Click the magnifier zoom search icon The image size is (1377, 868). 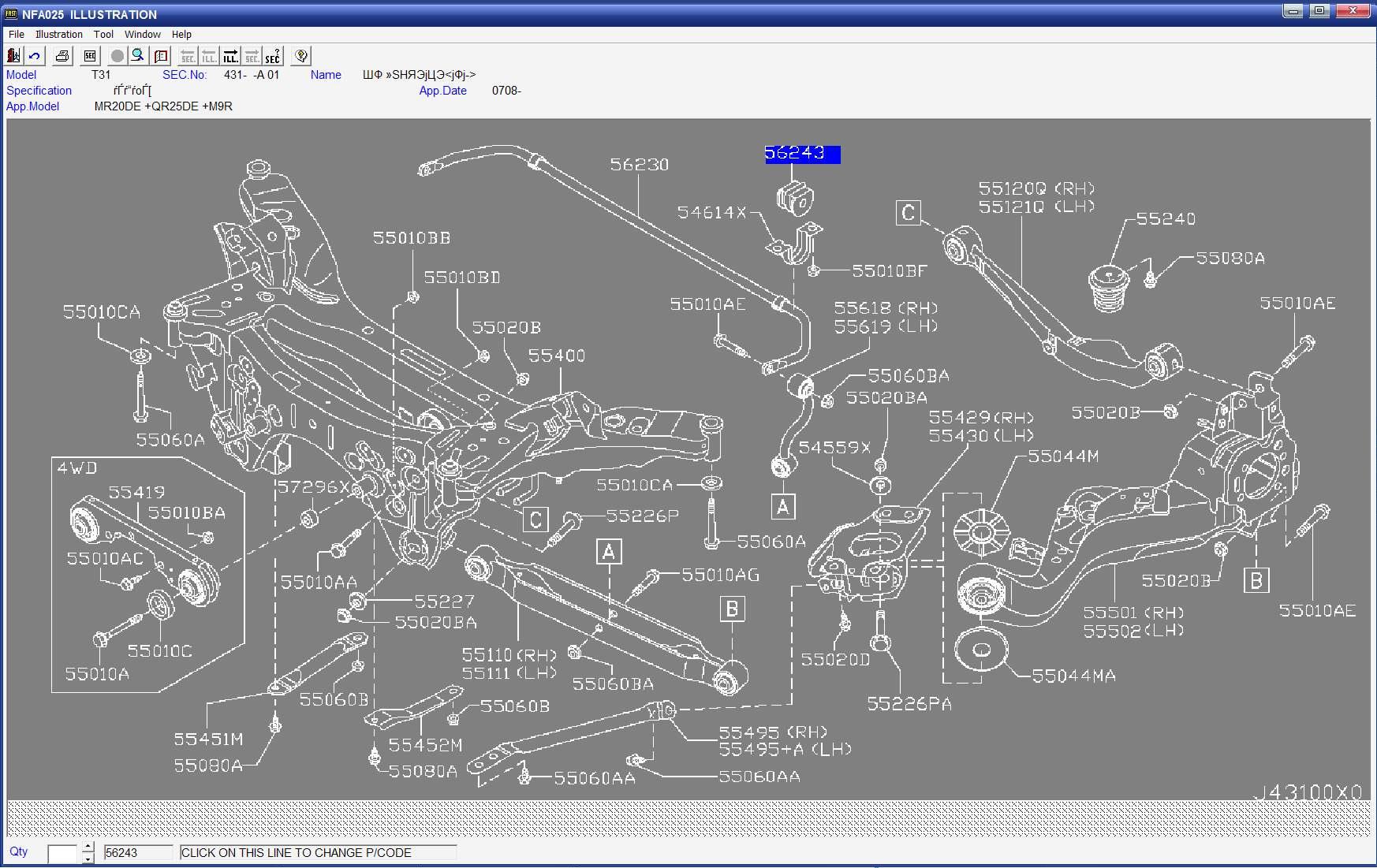click(x=138, y=56)
